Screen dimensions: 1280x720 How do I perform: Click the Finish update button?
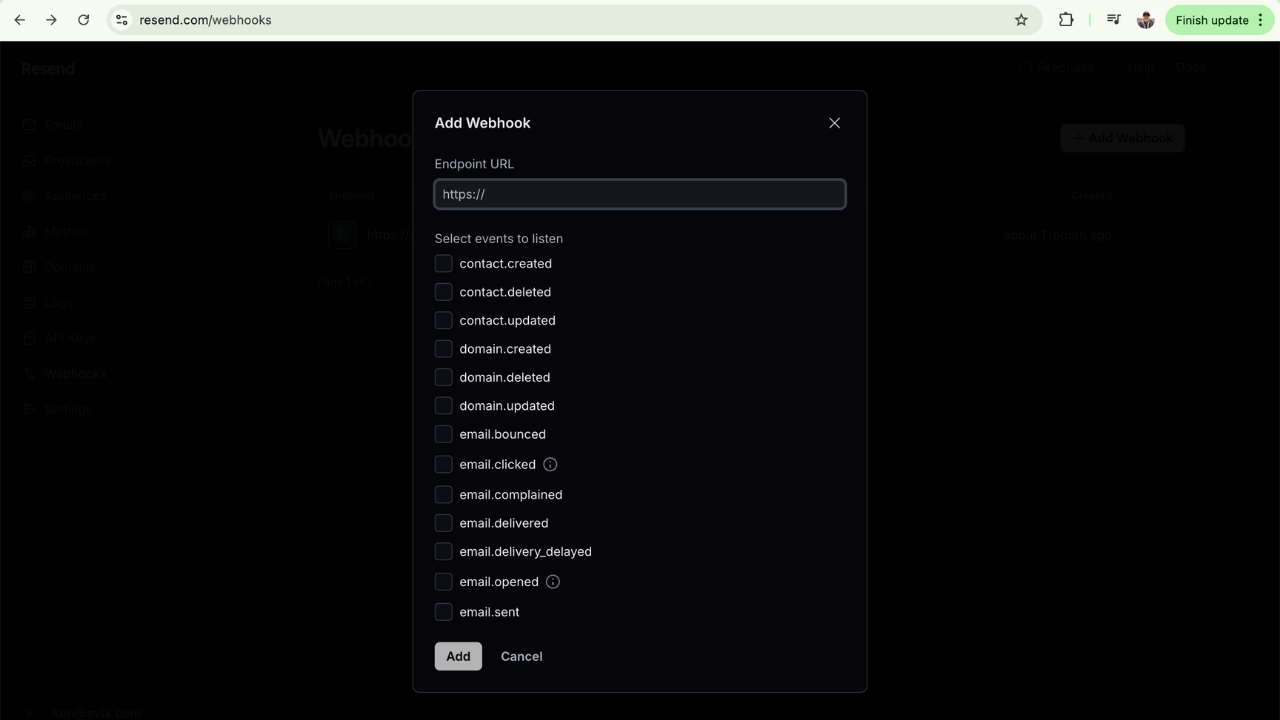click(1211, 20)
